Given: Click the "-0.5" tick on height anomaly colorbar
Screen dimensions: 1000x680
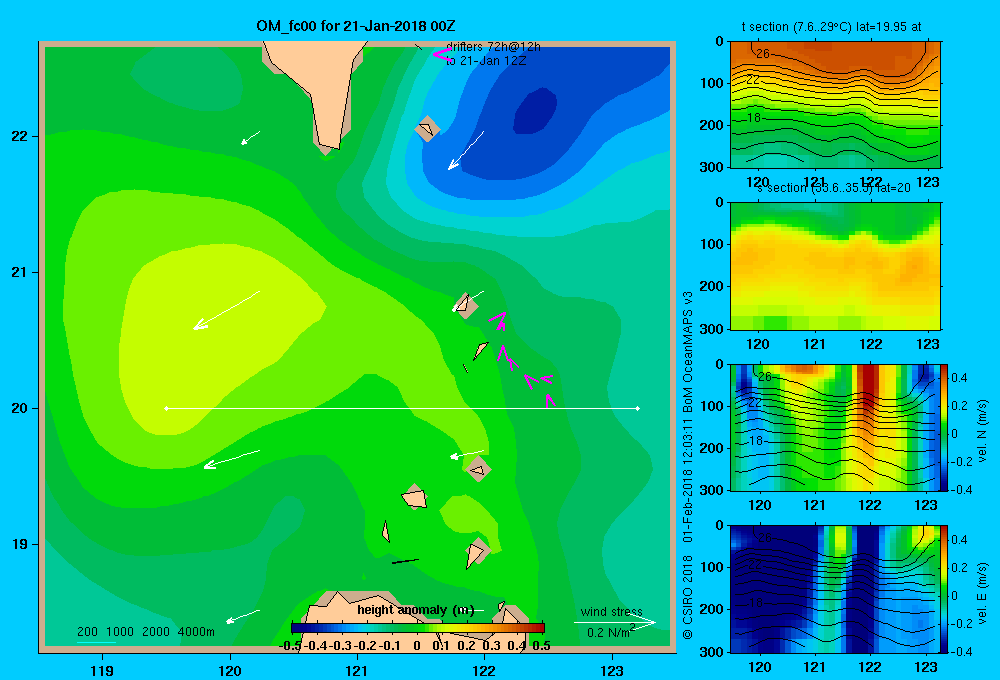Looking at the screenshot, I should (290, 646).
